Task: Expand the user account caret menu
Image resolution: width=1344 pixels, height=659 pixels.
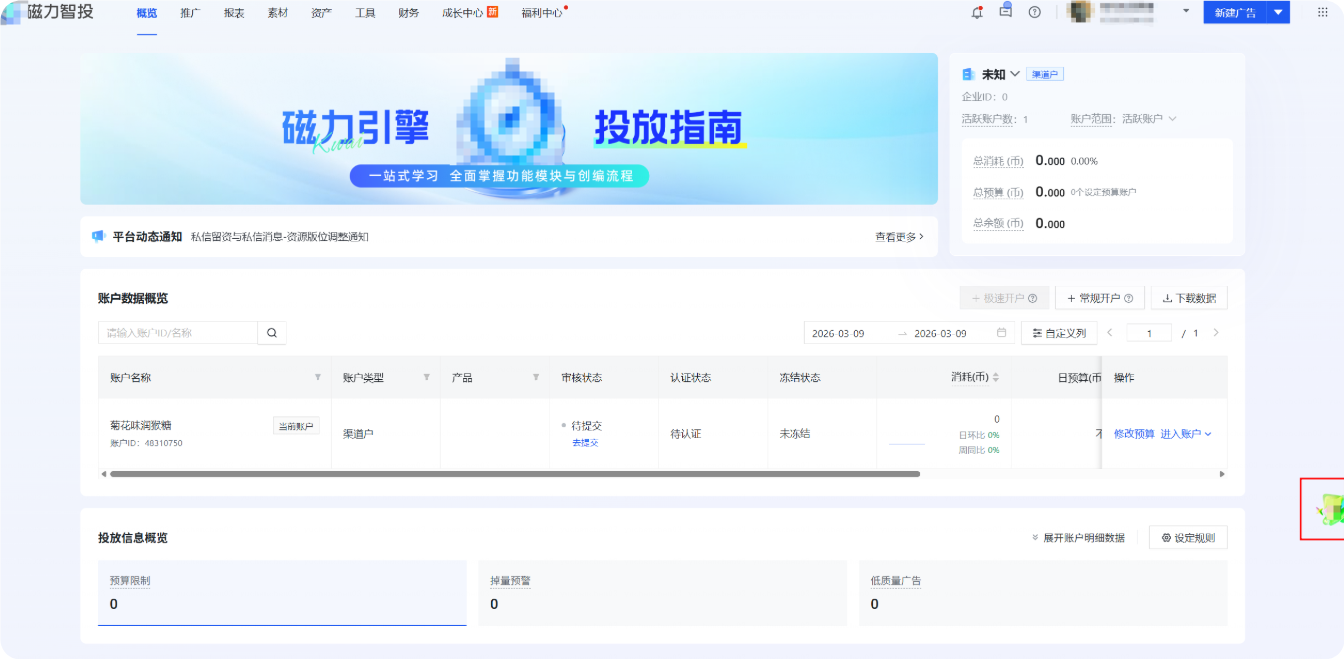Action: point(1186,11)
